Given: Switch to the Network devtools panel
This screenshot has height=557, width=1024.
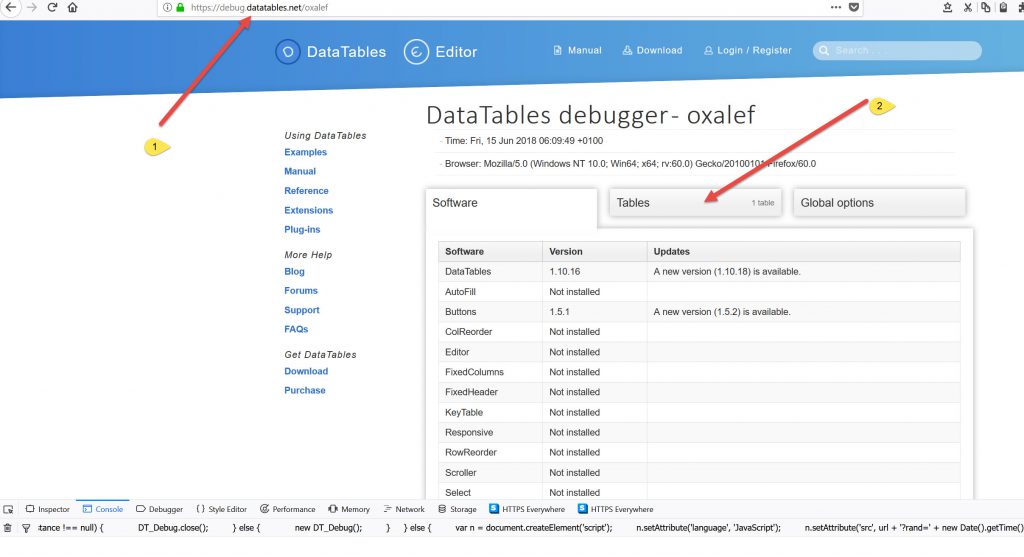Looking at the screenshot, I should click(x=403, y=509).
